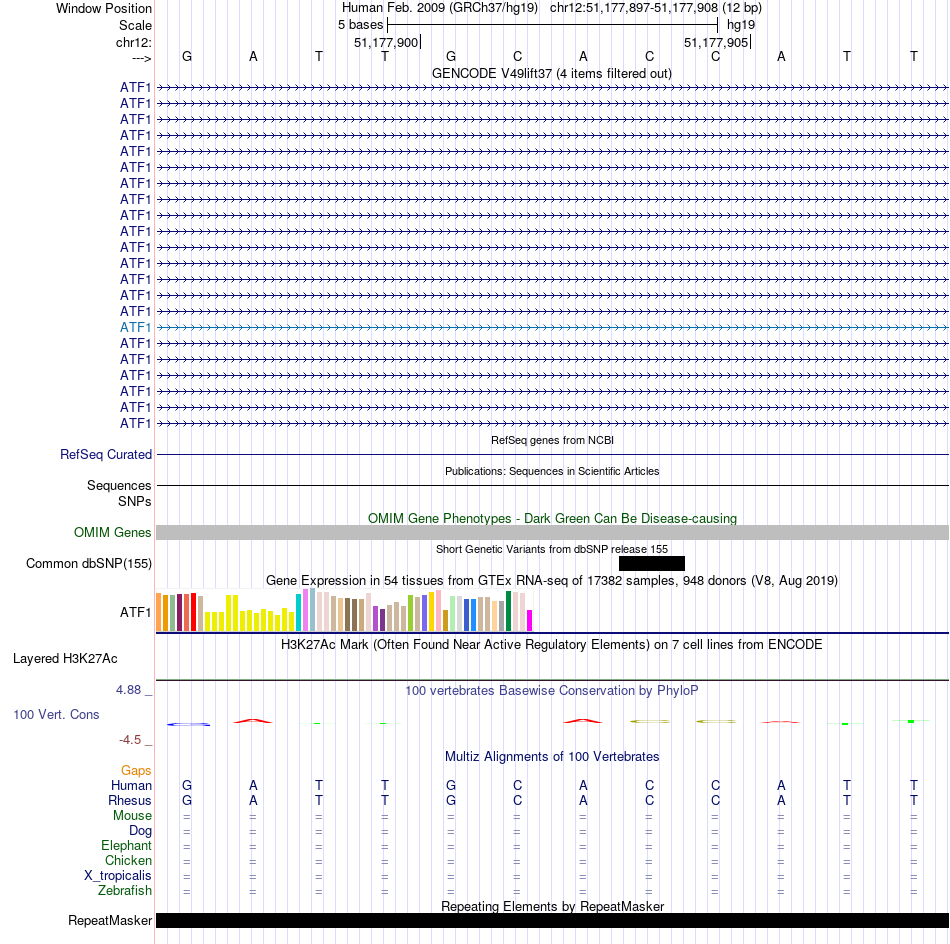Click the 4.88 PhyloP upper scale value
This screenshot has width=950, height=944.
128,690
